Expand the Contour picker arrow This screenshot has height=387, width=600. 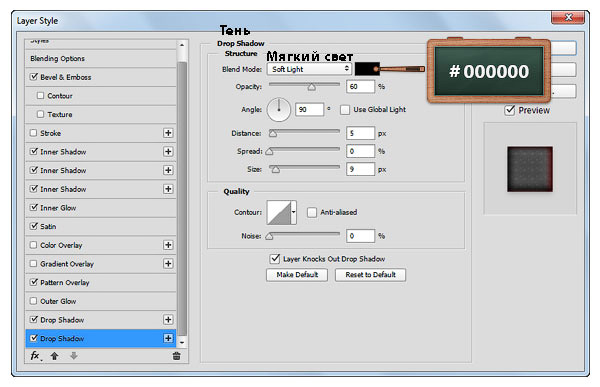point(293,212)
